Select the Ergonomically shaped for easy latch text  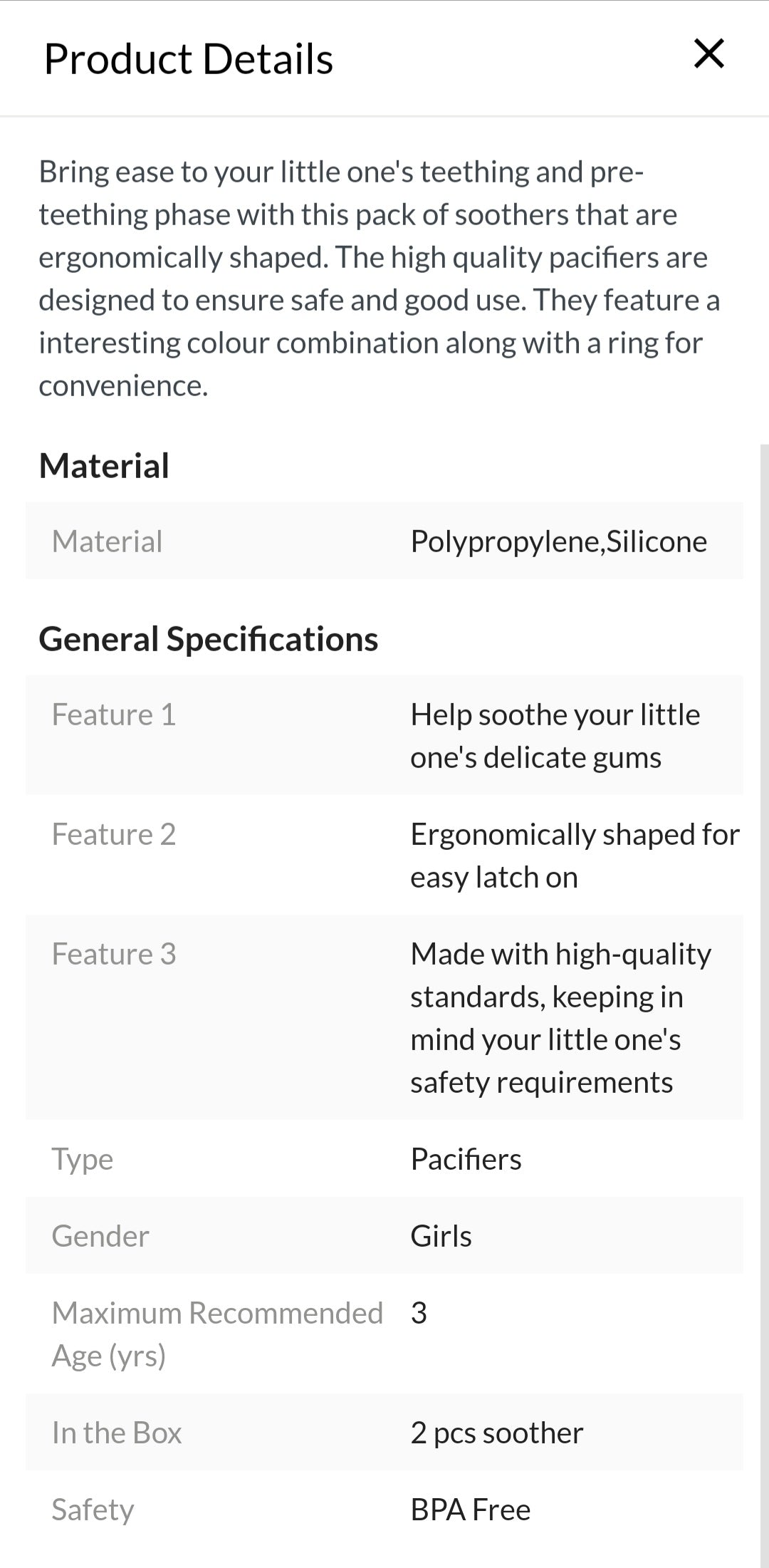(x=574, y=856)
